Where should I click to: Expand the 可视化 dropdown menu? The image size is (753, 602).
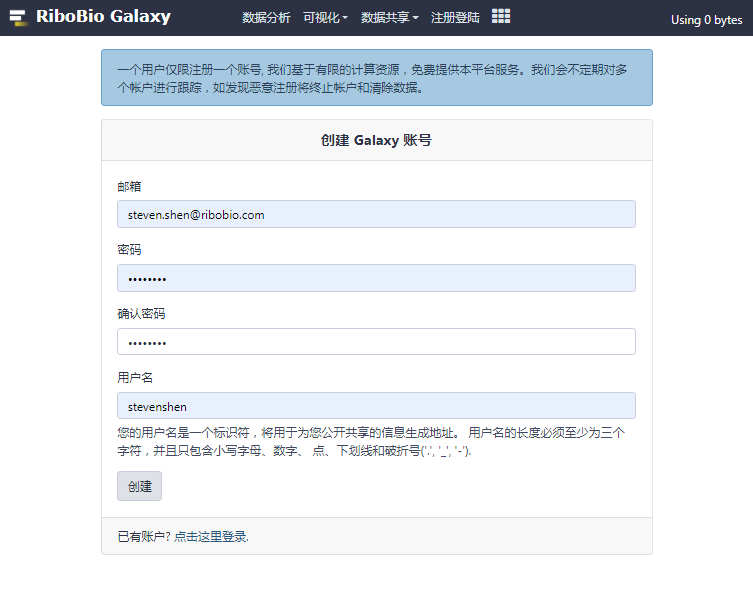pyautogui.click(x=325, y=18)
